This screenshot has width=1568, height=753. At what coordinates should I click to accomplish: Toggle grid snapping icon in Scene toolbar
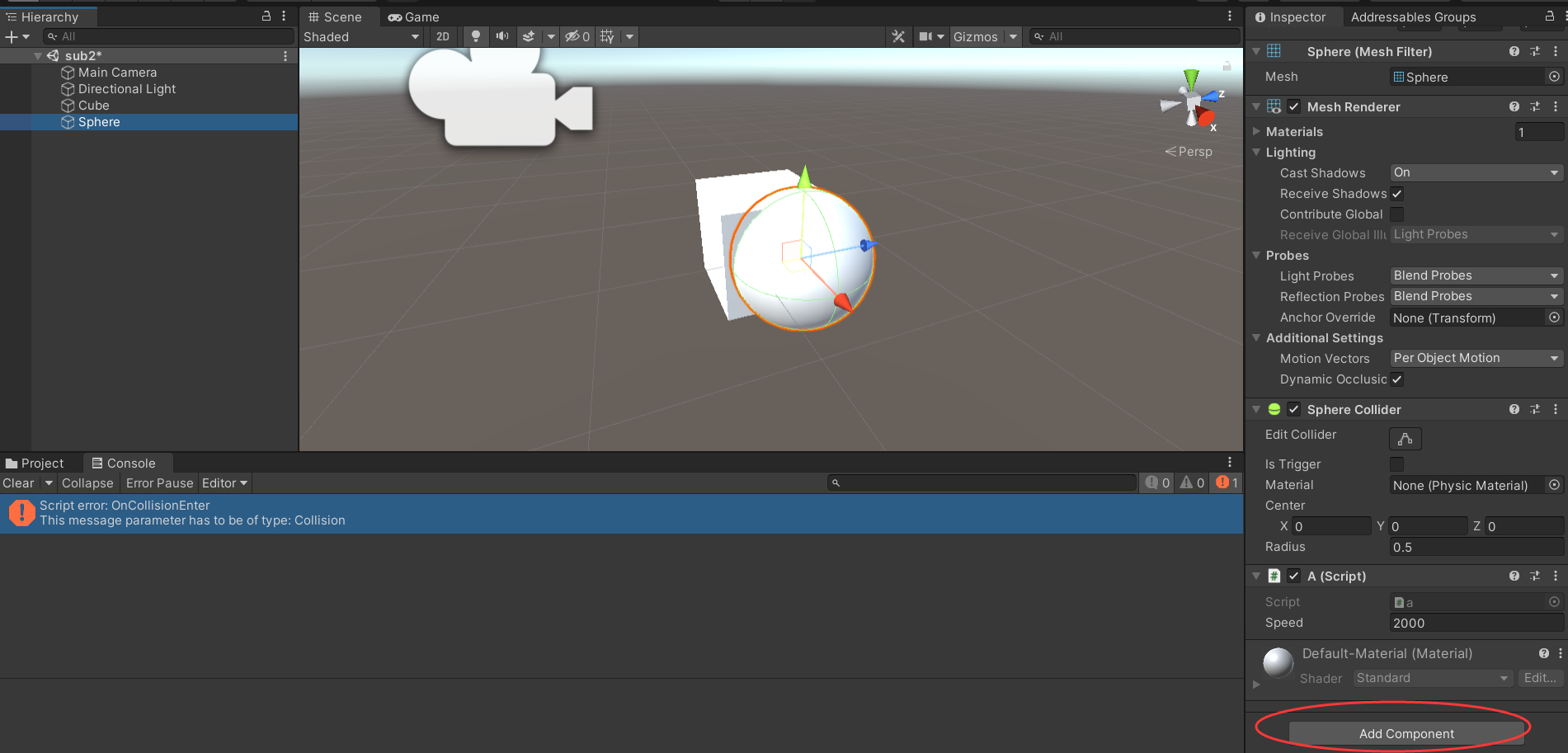tap(608, 36)
